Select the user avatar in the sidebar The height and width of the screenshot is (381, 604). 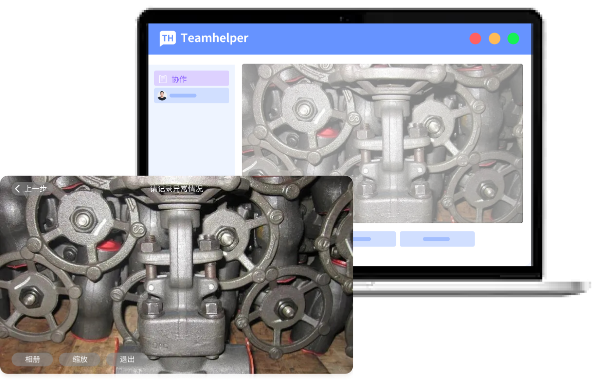point(162,96)
